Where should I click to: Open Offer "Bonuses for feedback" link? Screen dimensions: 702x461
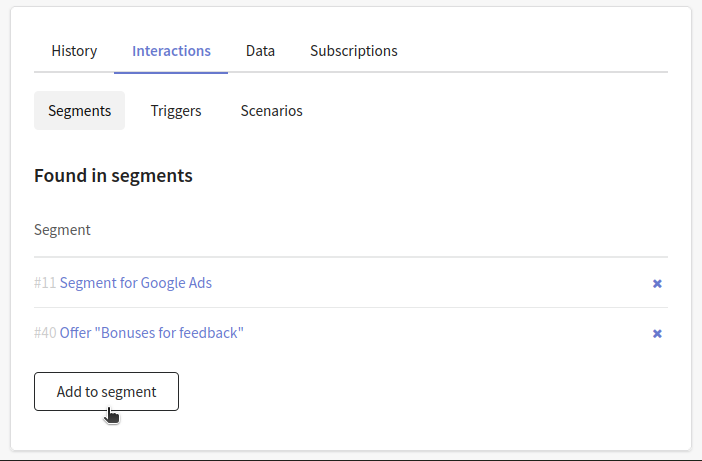tap(151, 333)
